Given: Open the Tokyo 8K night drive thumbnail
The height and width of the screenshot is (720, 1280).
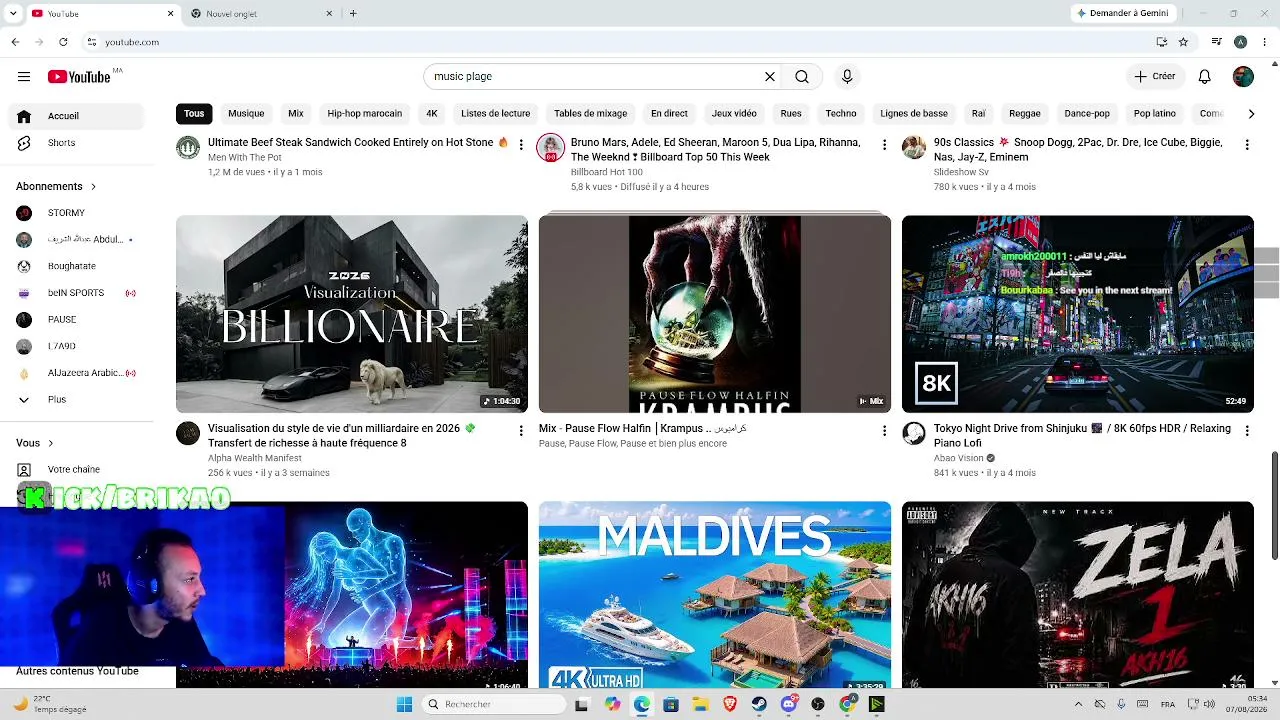Looking at the screenshot, I should (x=1078, y=314).
